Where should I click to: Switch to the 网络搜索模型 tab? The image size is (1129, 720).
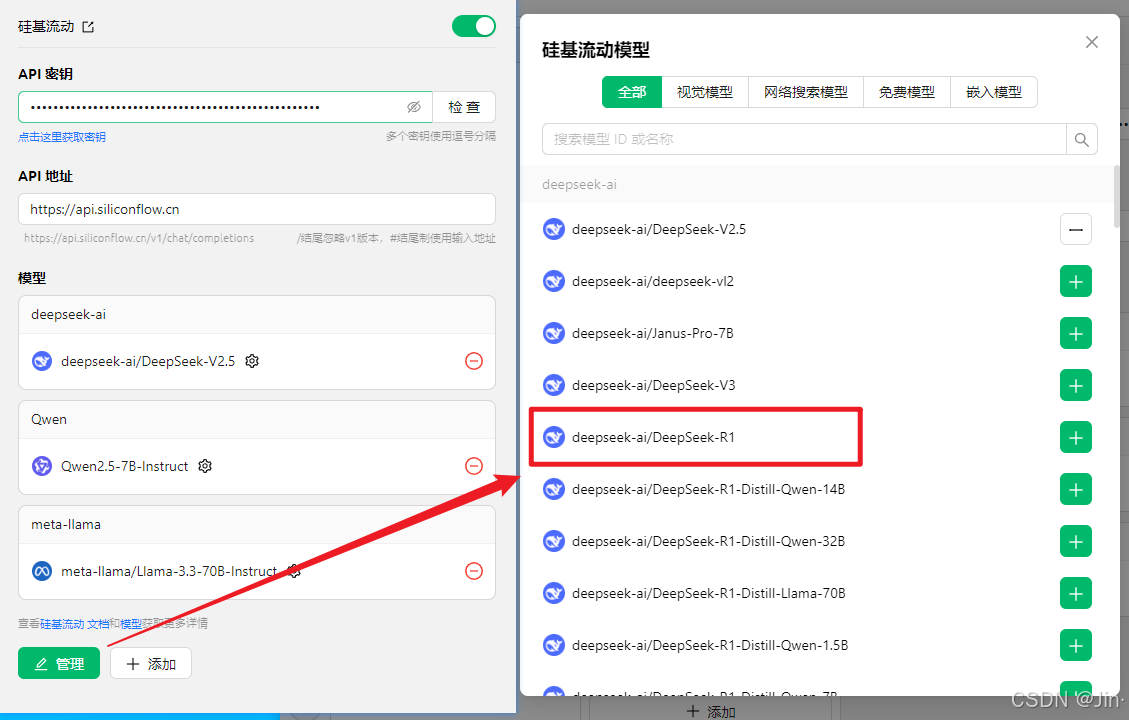(806, 92)
